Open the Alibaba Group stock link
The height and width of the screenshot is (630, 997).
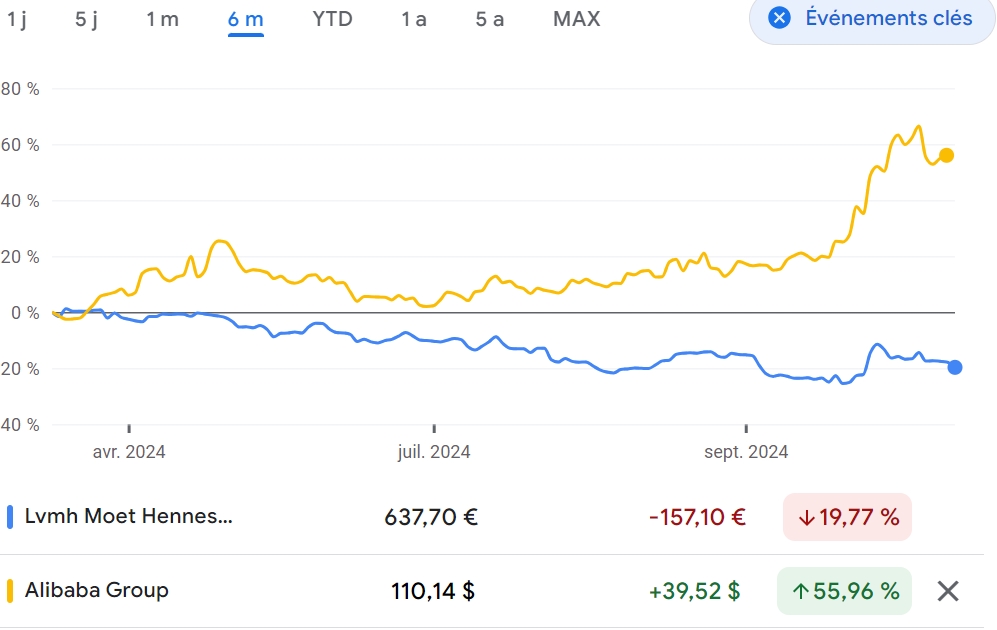97,590
